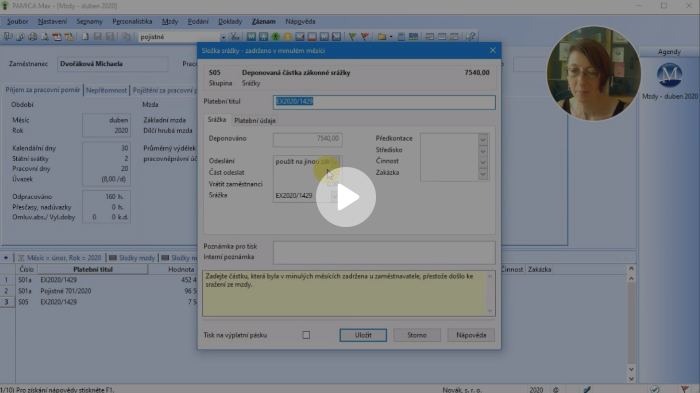Click the pojistné search field in the toolbar
700x393 pixels.
click(x=179, y=37)
